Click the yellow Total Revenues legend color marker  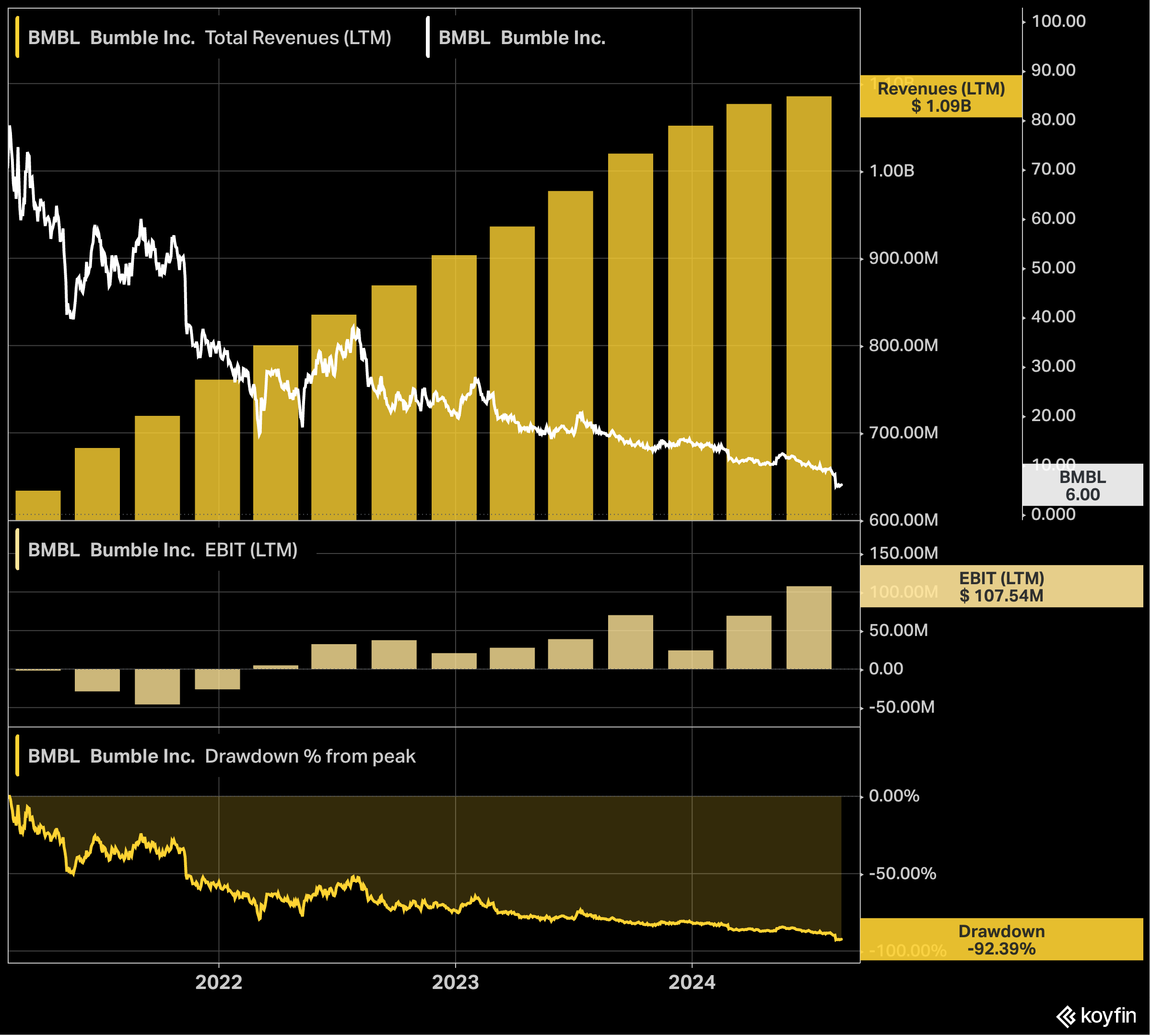(18, 37)
